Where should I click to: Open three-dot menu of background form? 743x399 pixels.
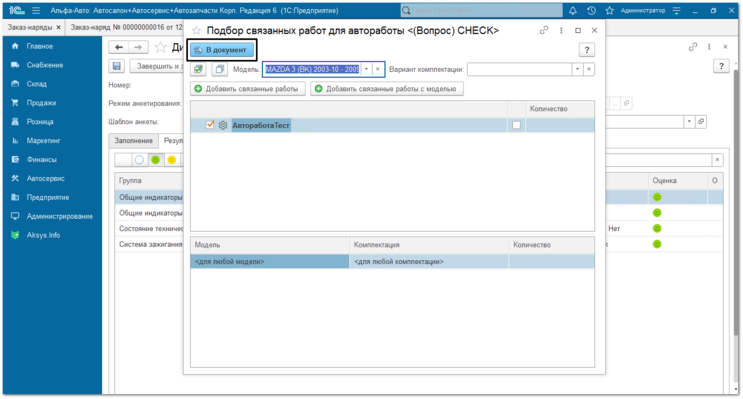point(709,46)
